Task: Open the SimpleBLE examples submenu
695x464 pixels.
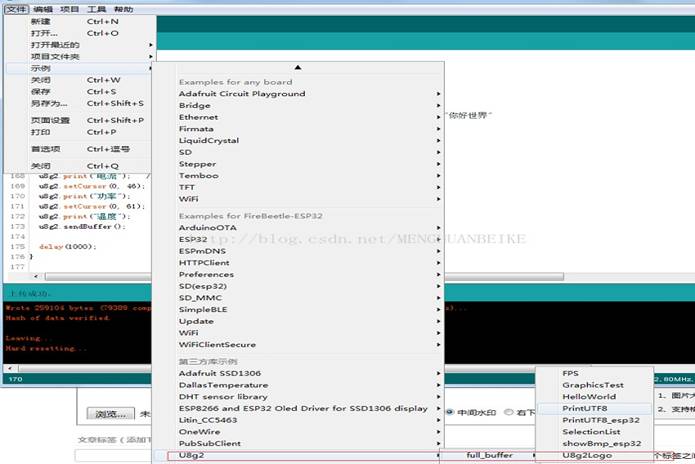Action: 298,309
